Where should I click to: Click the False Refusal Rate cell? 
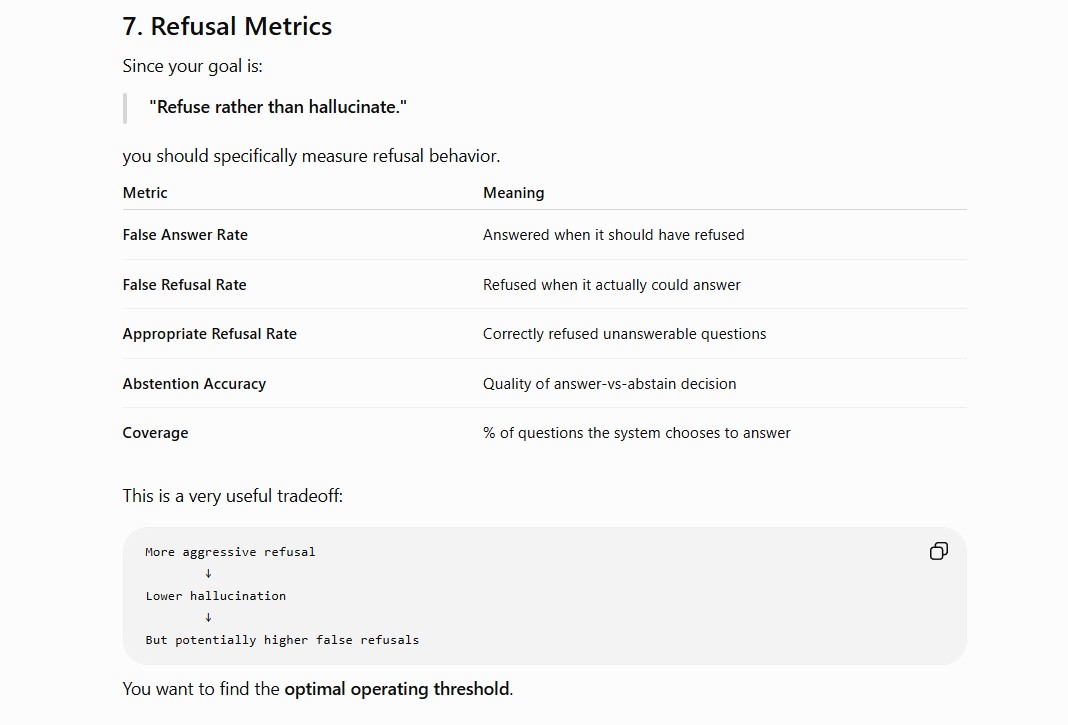click(x=185, y=285)
